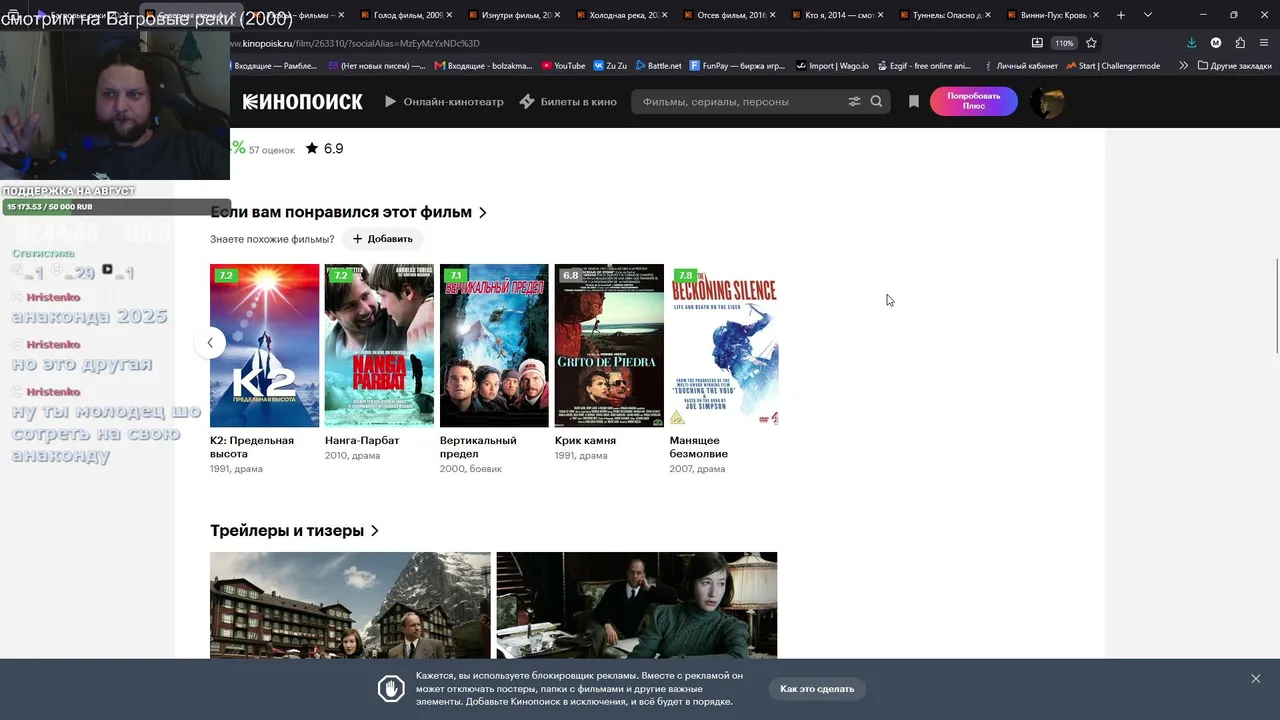This screenshot has height=720, width=1280.
Task: Open the 'К2: Предельная высота' title link
Action: click(252, 447)
